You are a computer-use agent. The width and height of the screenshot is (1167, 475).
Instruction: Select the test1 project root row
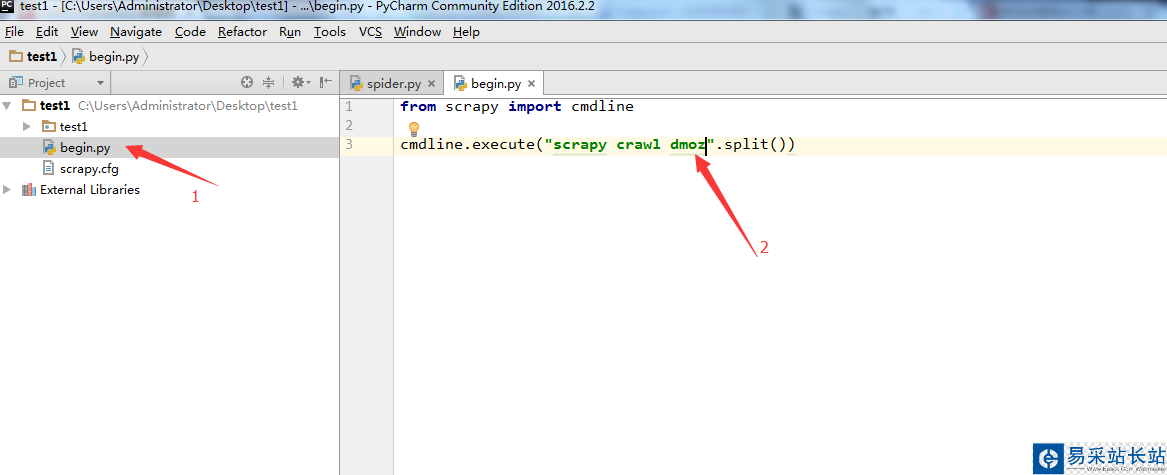170,106
